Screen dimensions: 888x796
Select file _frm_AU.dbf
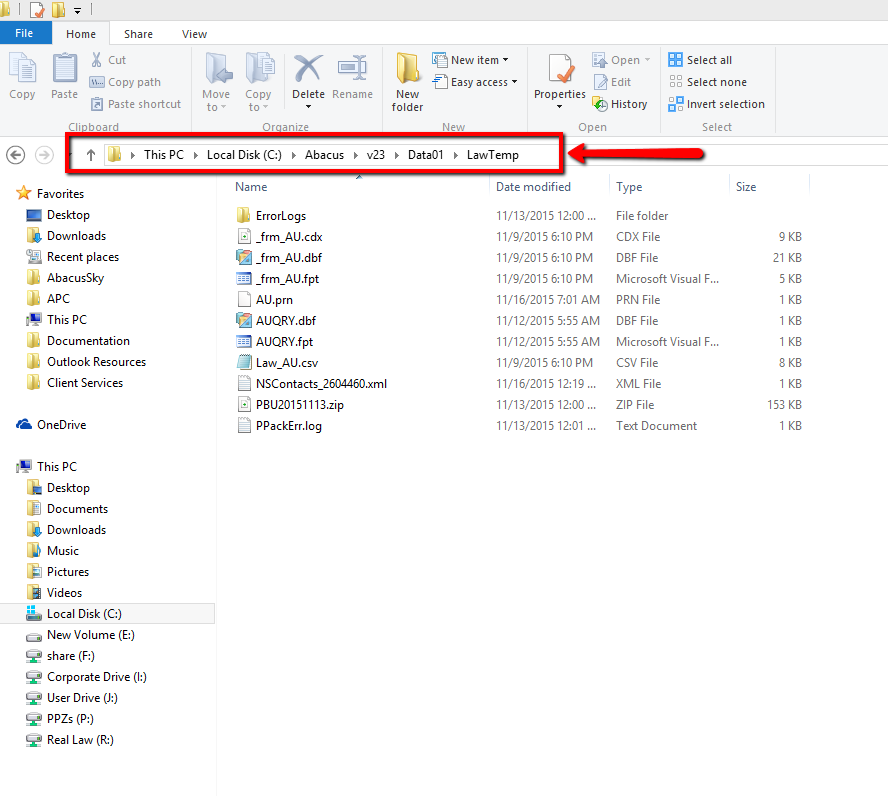(x=288, y=258)
